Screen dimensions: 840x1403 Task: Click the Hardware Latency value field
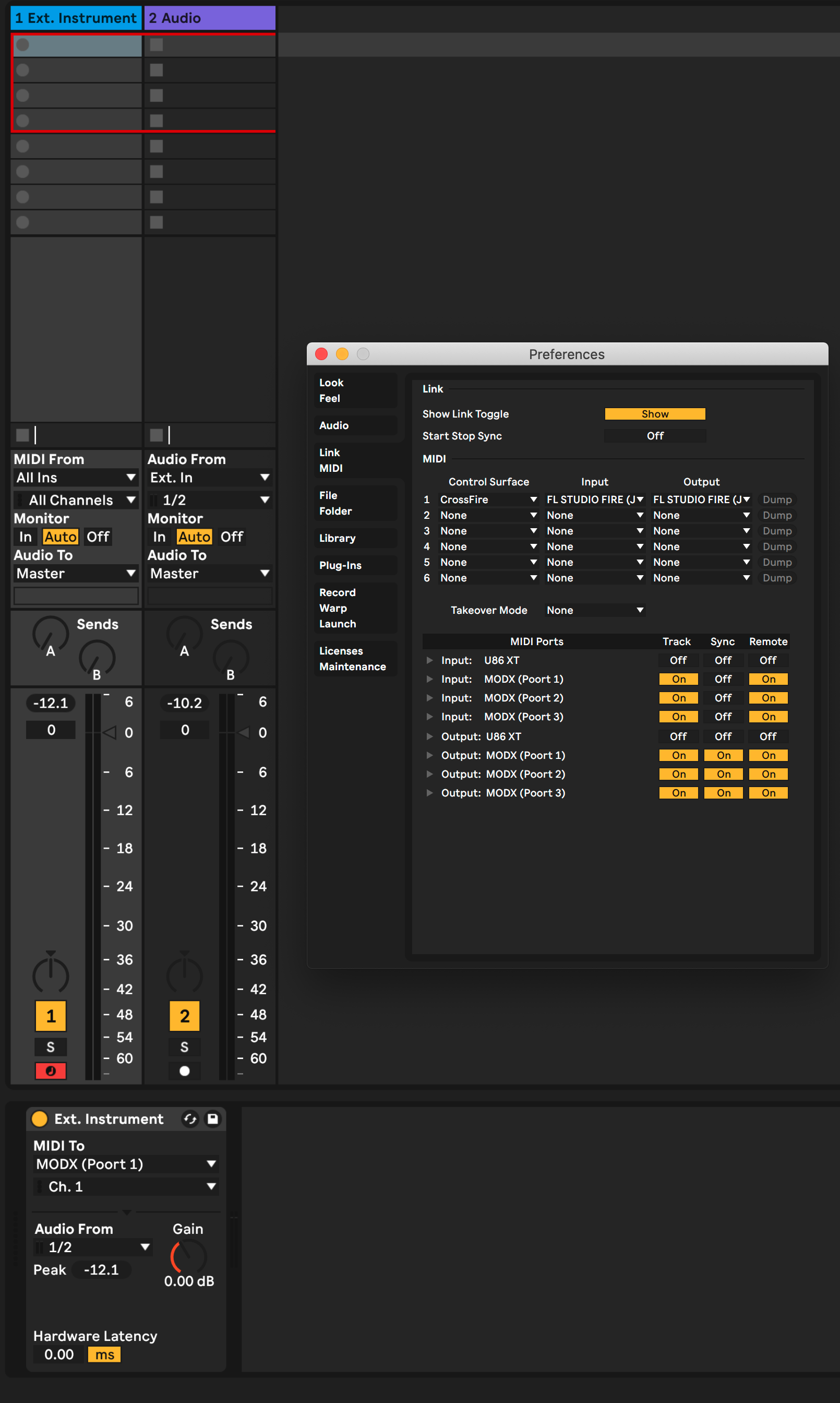pos(59,1355)
